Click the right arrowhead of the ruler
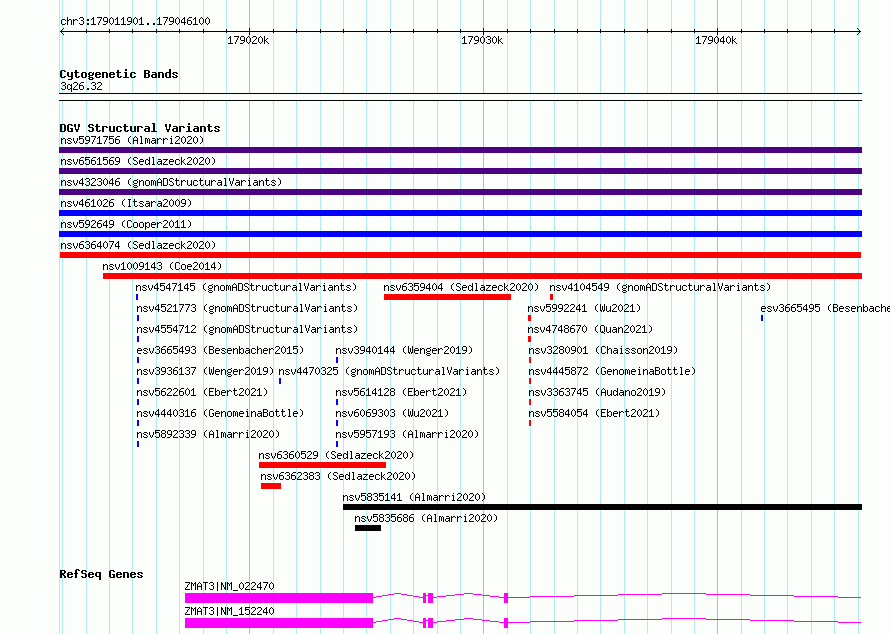Viewport: 890px width, 634px height. click(859, 31)
